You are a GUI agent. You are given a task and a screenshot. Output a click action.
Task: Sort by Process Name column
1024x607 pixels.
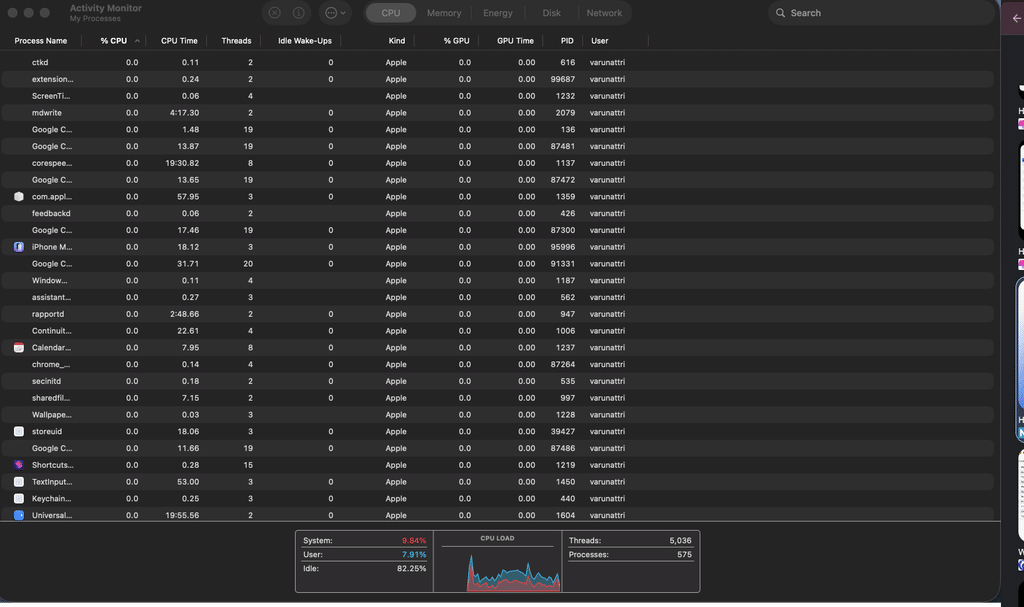(40, 41)
